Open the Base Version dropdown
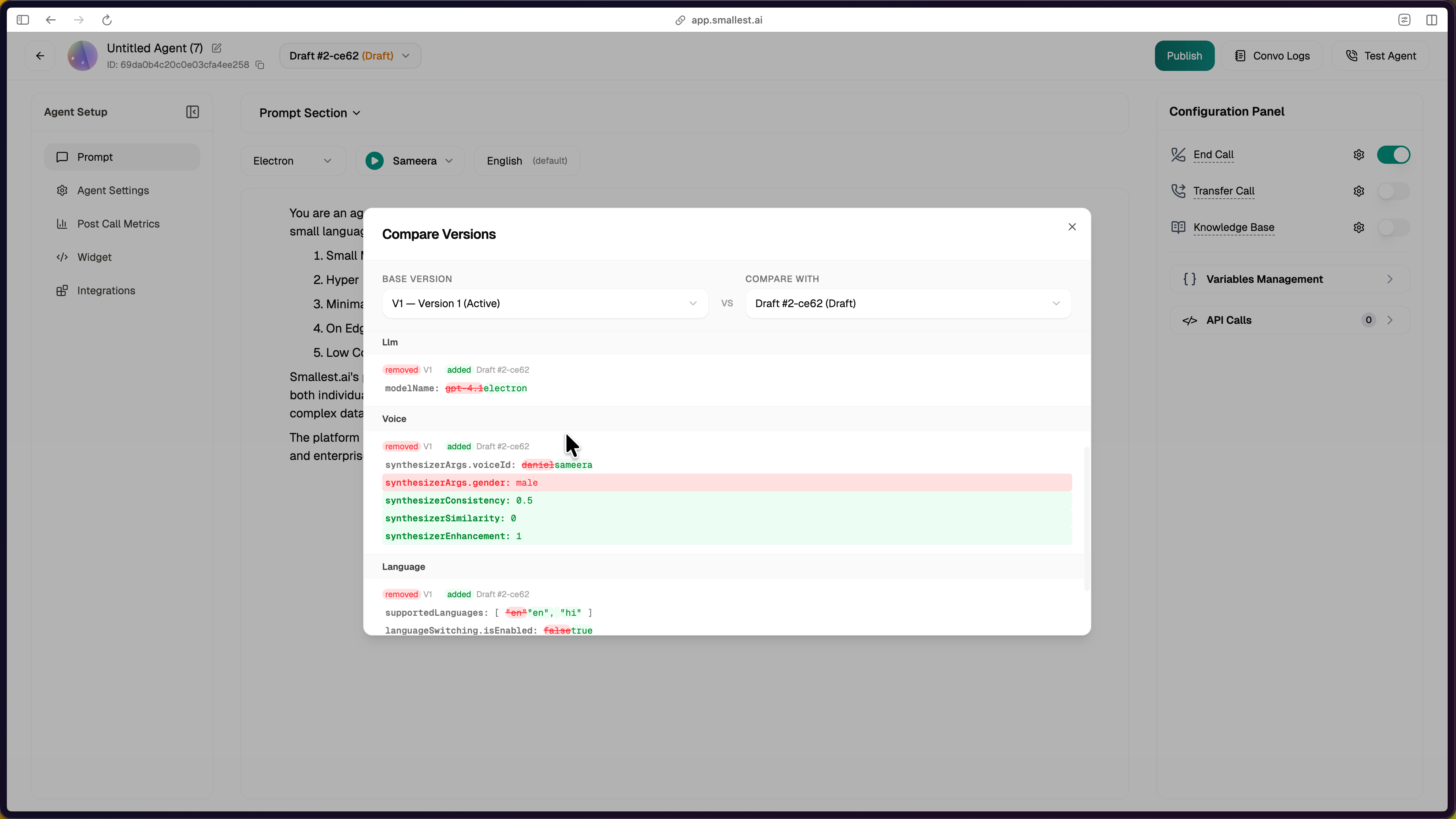 point(544,303)
